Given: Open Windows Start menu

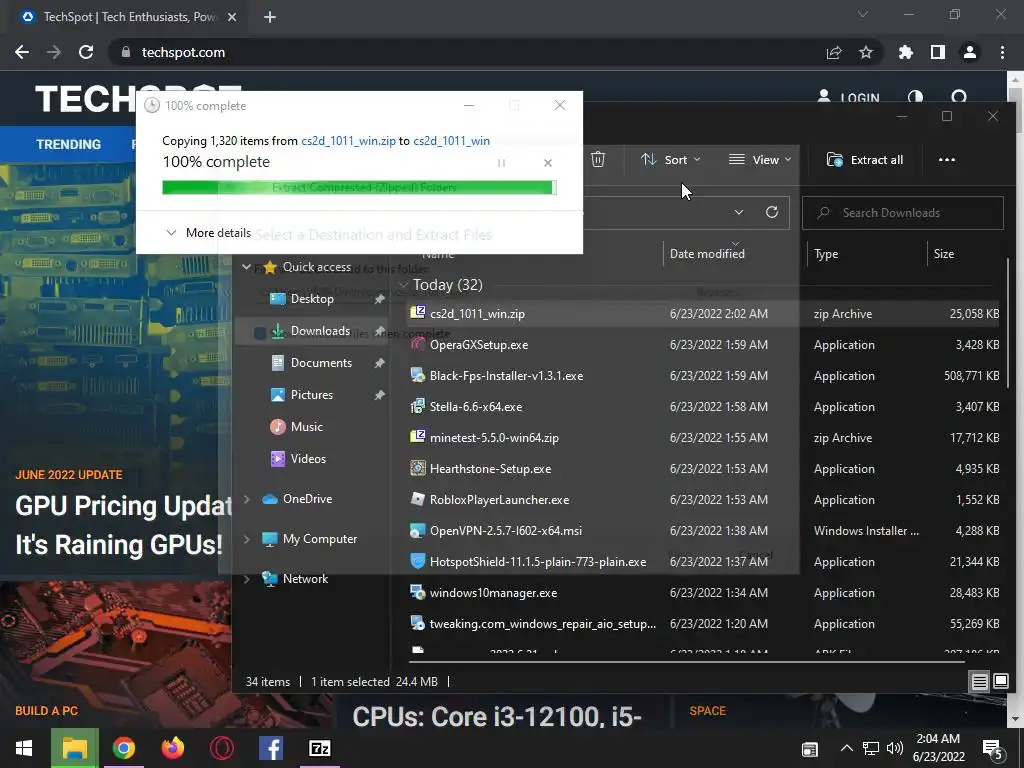Looking at the screenshot, I should point(24,748).
